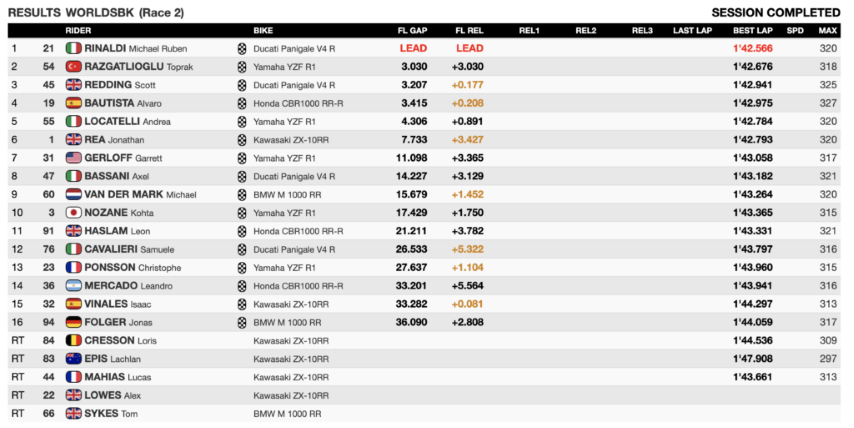This screenshot has width=854, height=428.
Task: Click the REL1 column header
Action: tap(529, 30)
